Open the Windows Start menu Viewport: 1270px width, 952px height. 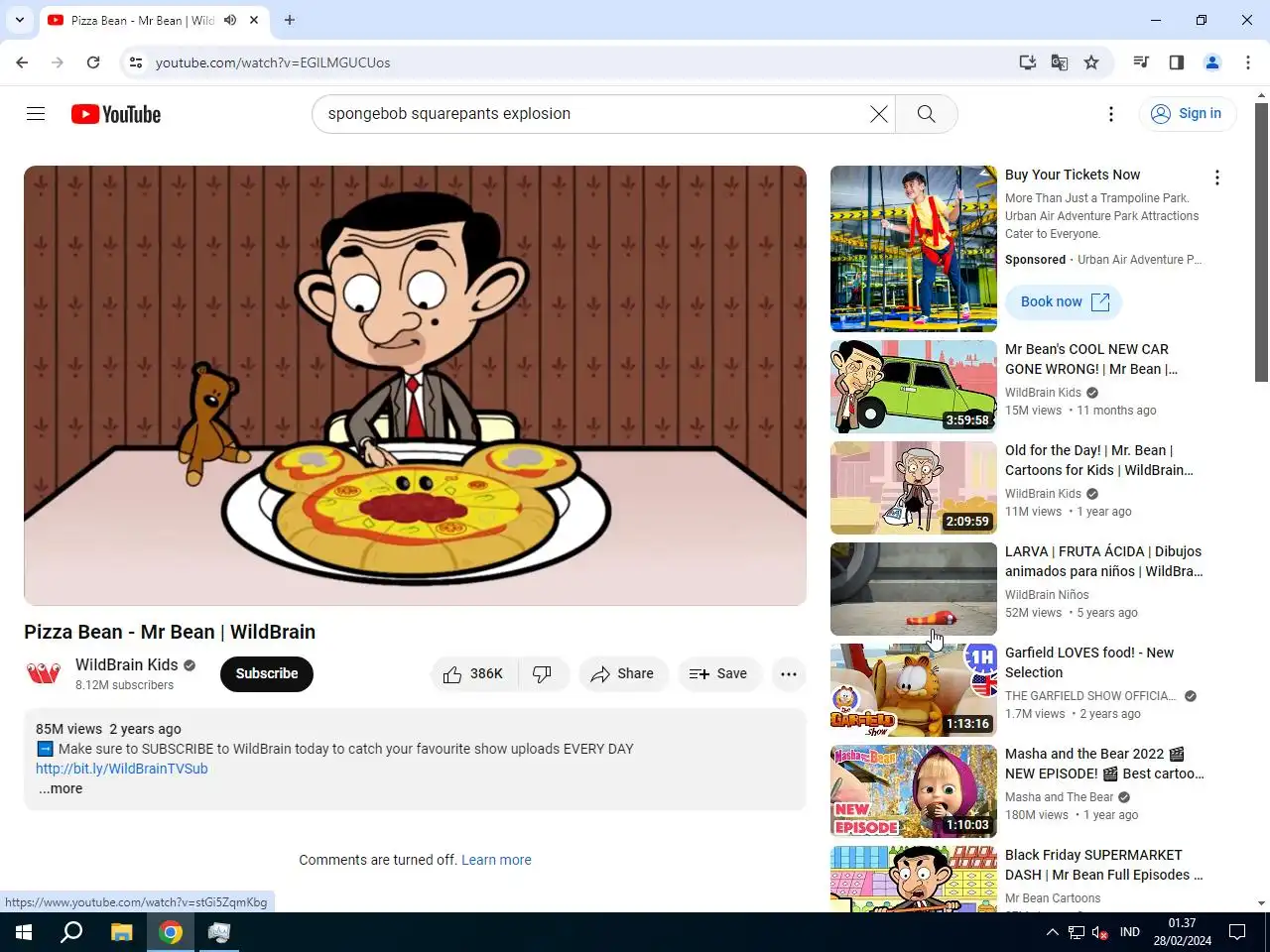24,932
